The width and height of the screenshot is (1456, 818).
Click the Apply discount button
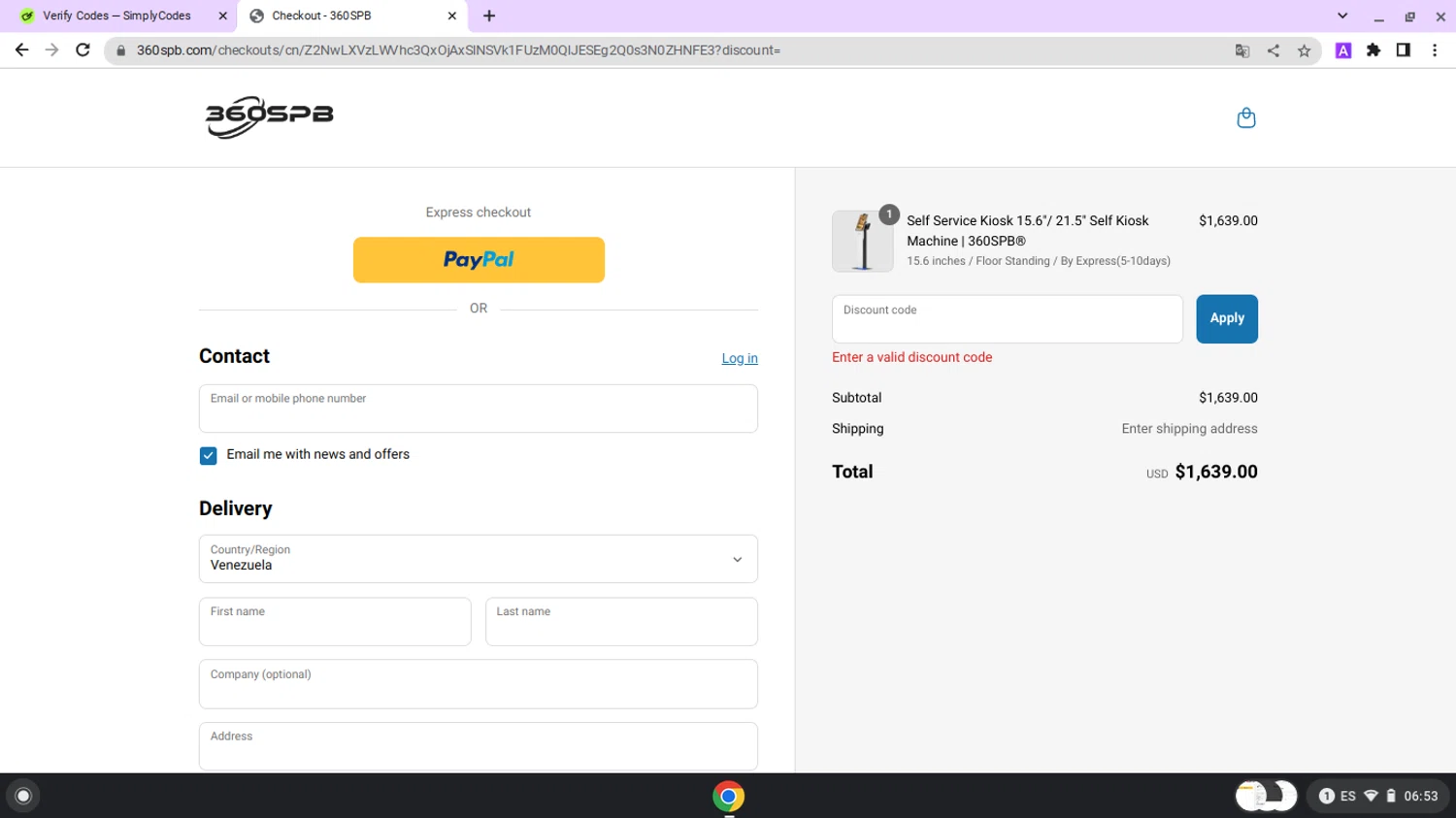1227,318
